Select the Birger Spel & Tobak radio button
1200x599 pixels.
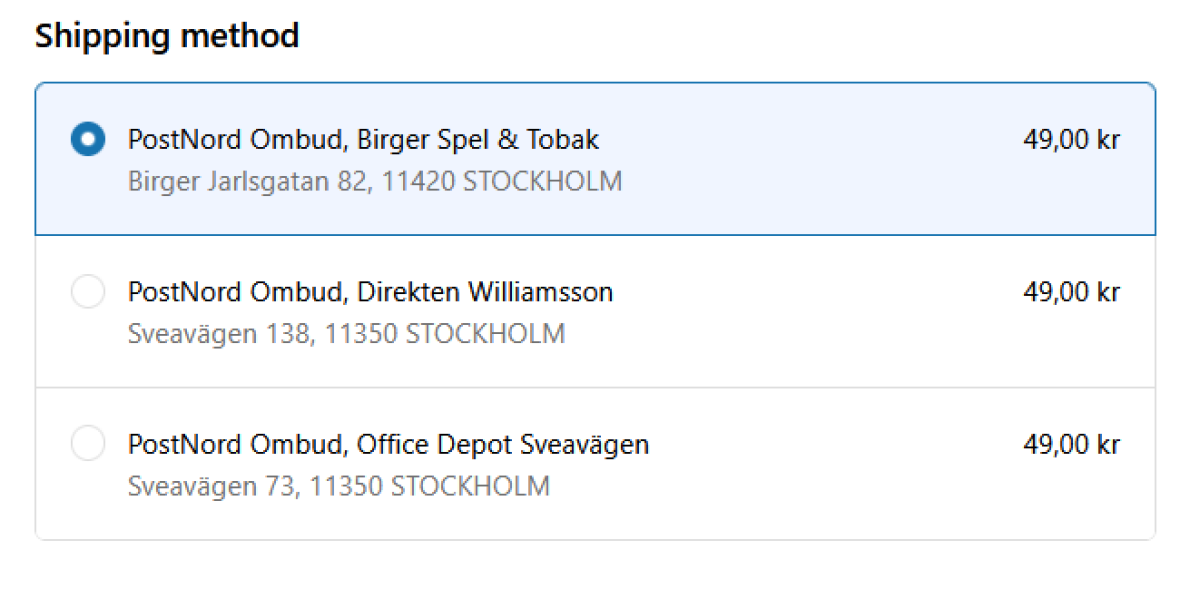point(88,140)
